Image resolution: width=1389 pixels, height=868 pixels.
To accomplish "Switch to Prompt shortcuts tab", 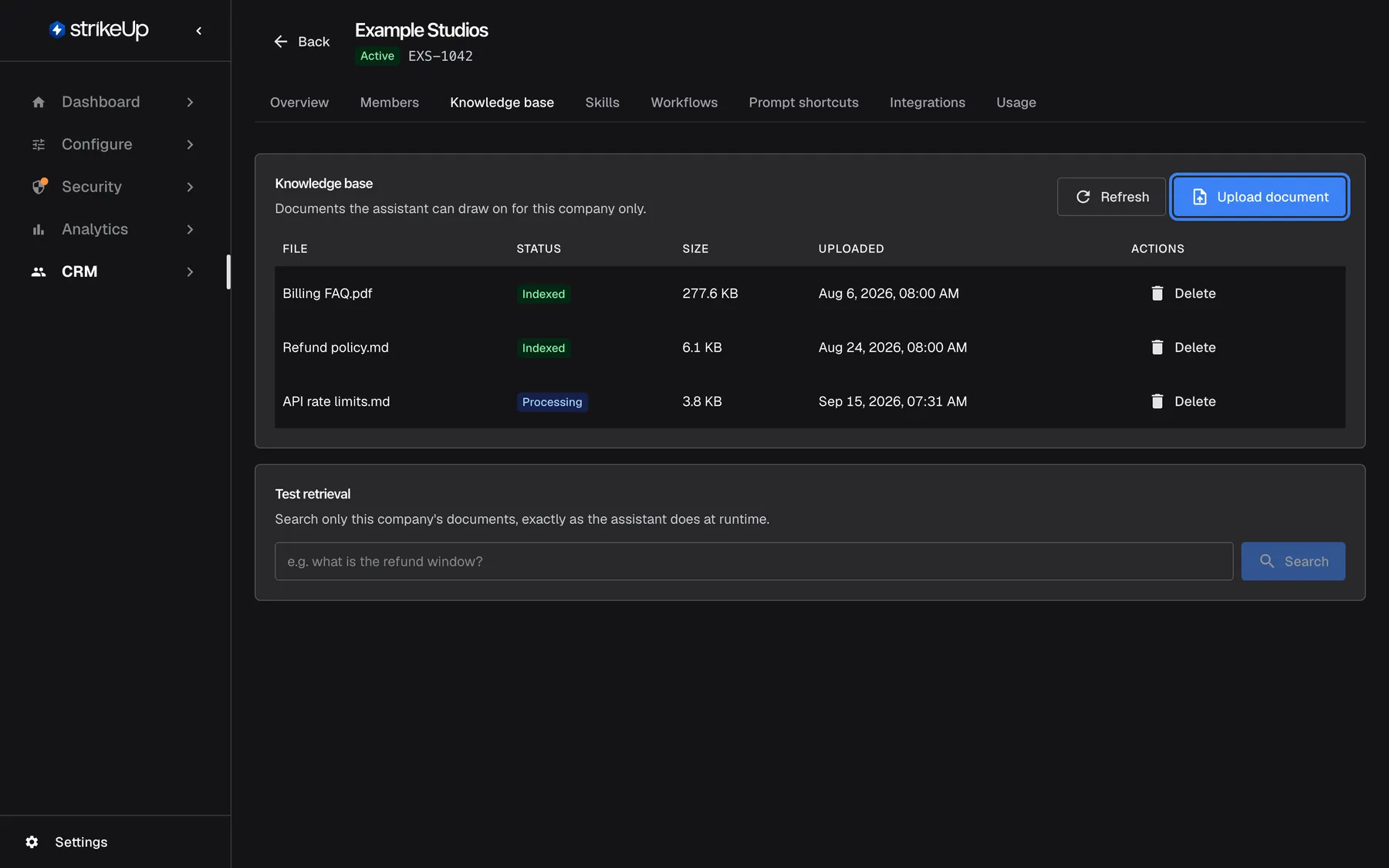I will click(804, 103).
